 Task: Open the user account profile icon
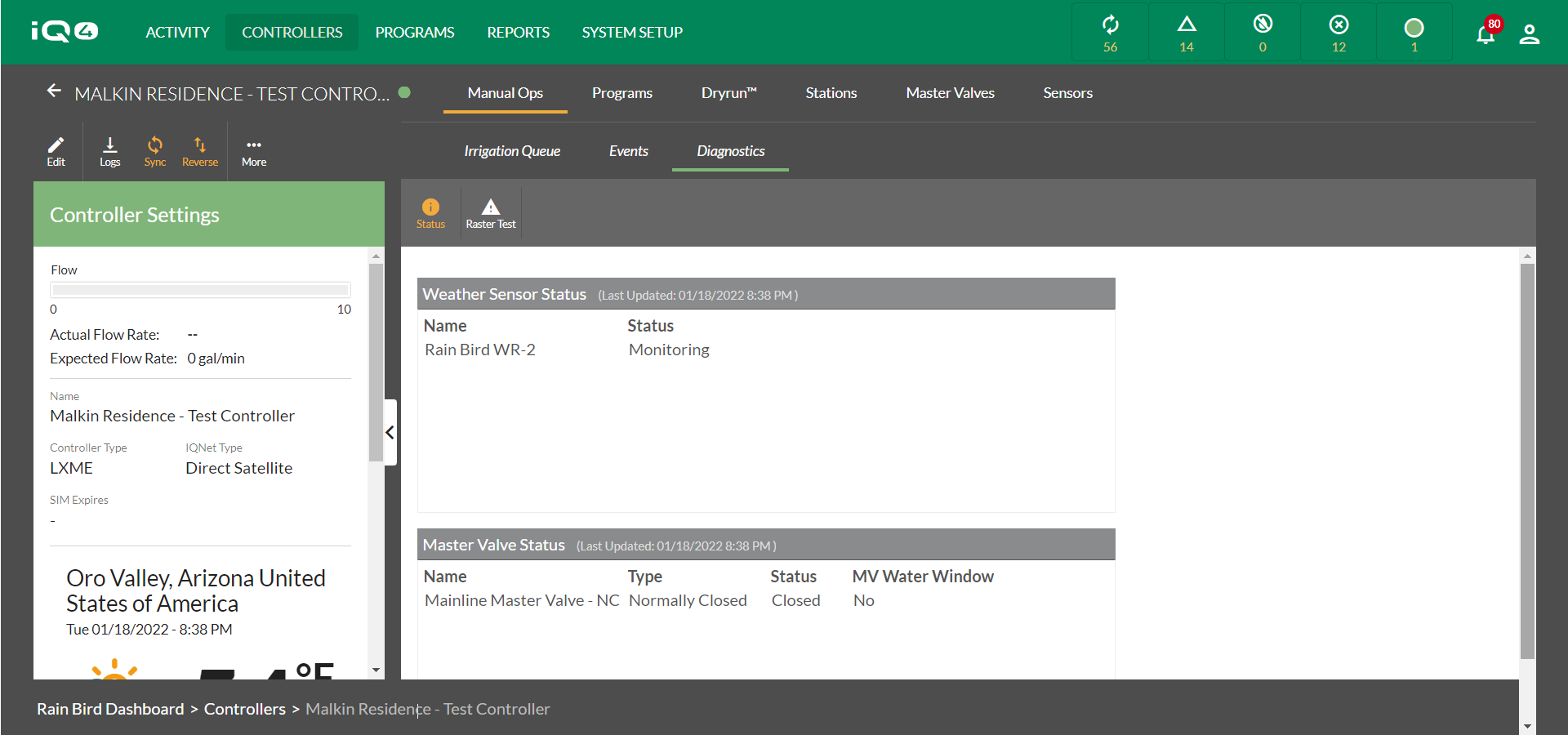1529,34
